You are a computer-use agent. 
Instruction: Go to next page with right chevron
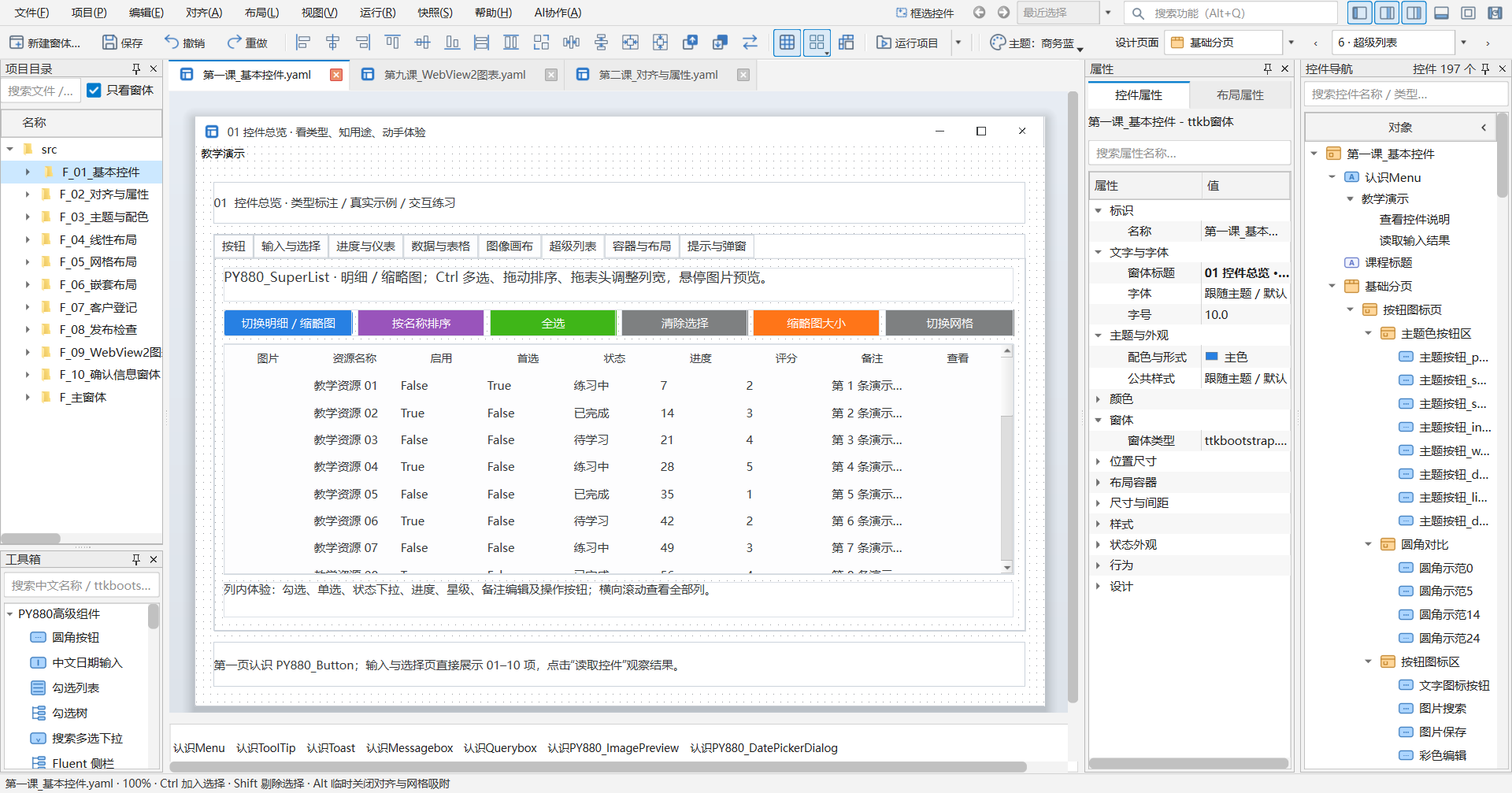tap(1488, 43)
